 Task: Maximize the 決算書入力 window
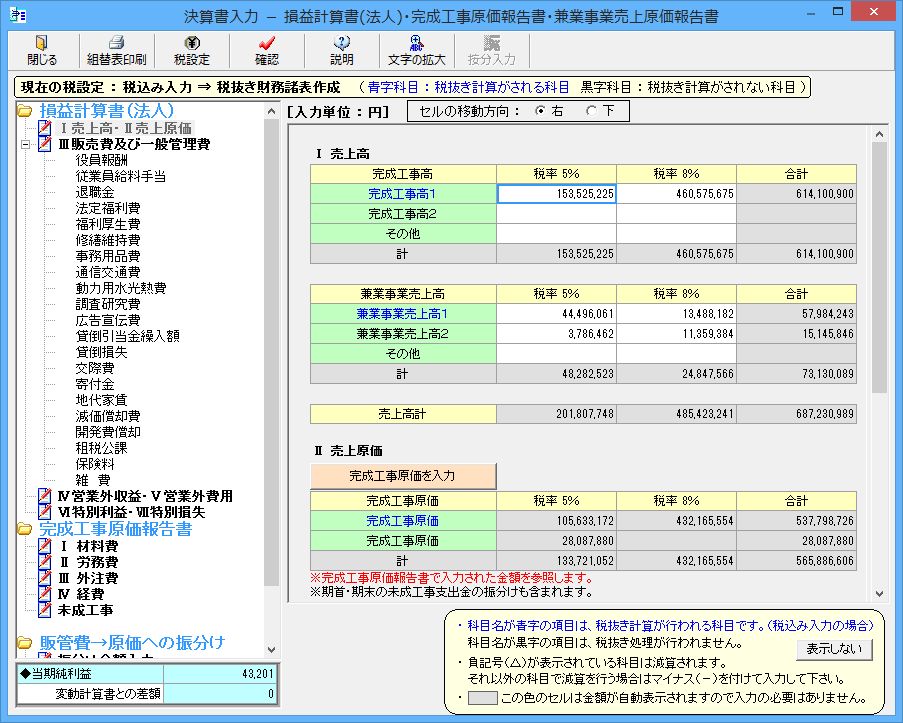pyautogui.click(x=838, y=13)
